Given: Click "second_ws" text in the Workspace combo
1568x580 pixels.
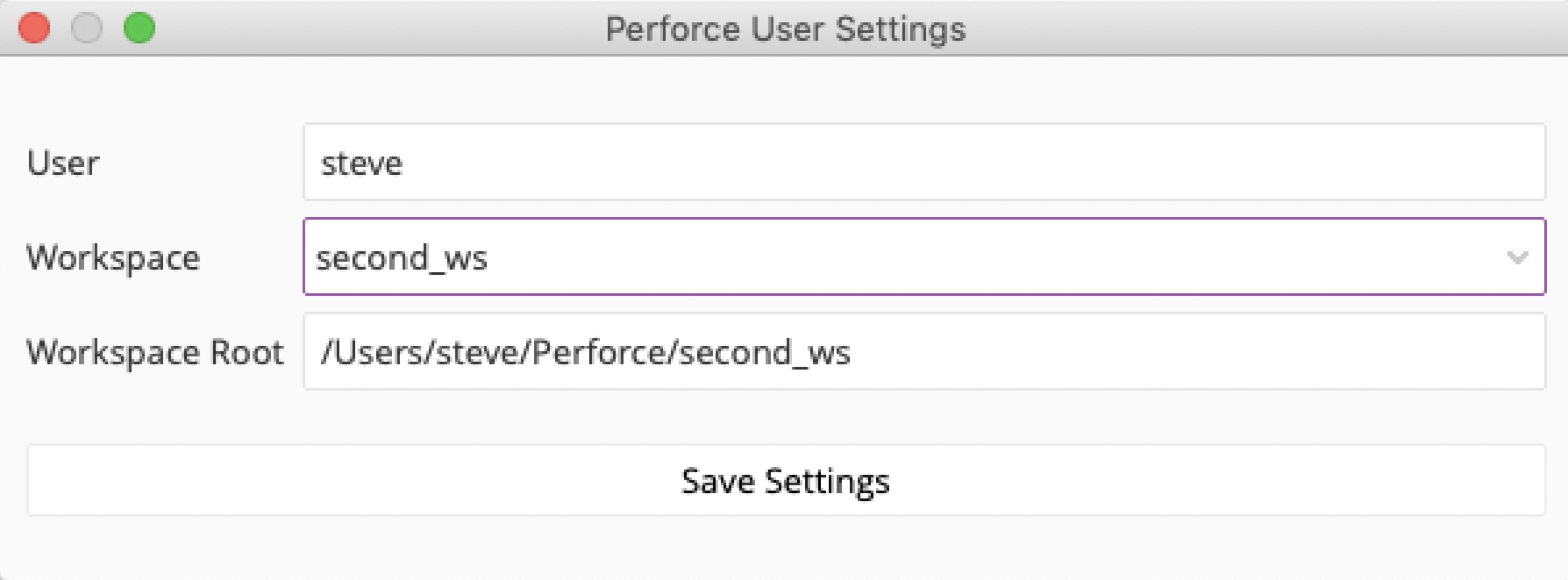Looking at the screenshot, I should (x=402, y=258).
